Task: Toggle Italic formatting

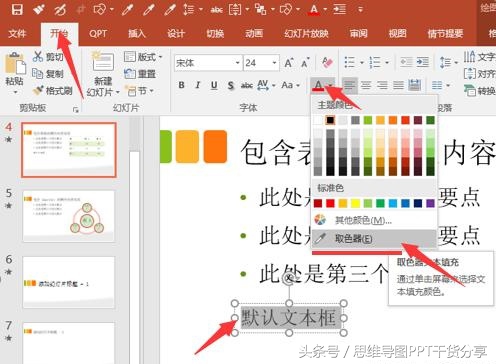Action: click(x=198, y=85)
